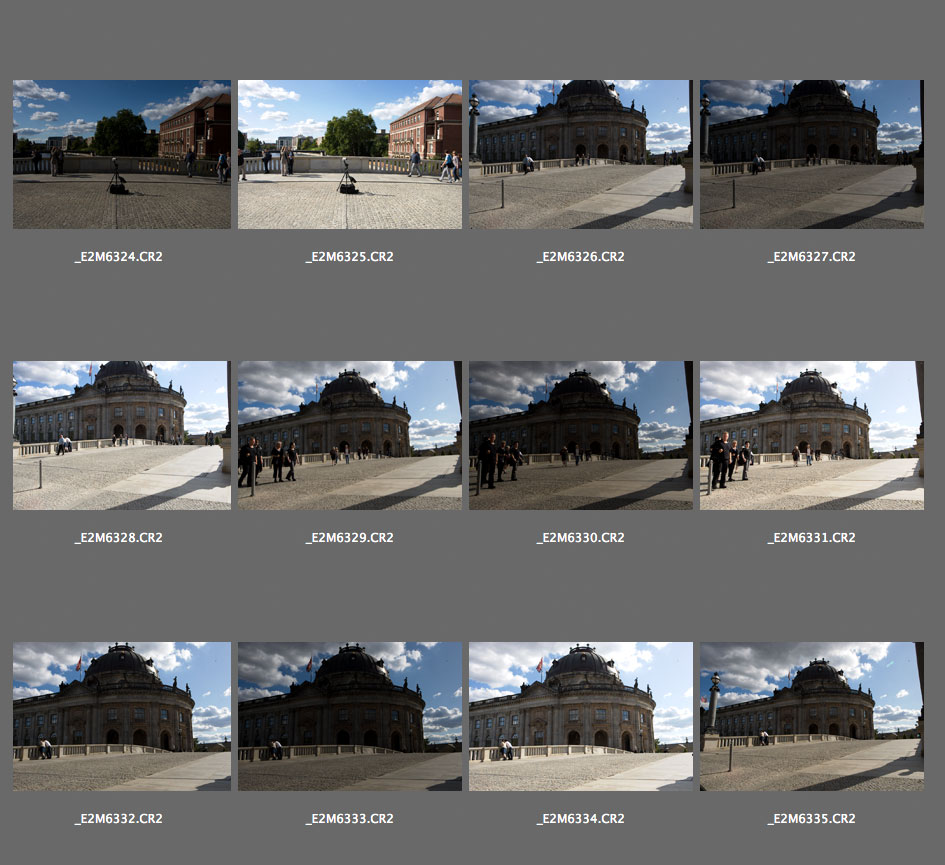
Task: Click the _E2M6334.CR2 image thumbnail
Action: tap(580, 716)
